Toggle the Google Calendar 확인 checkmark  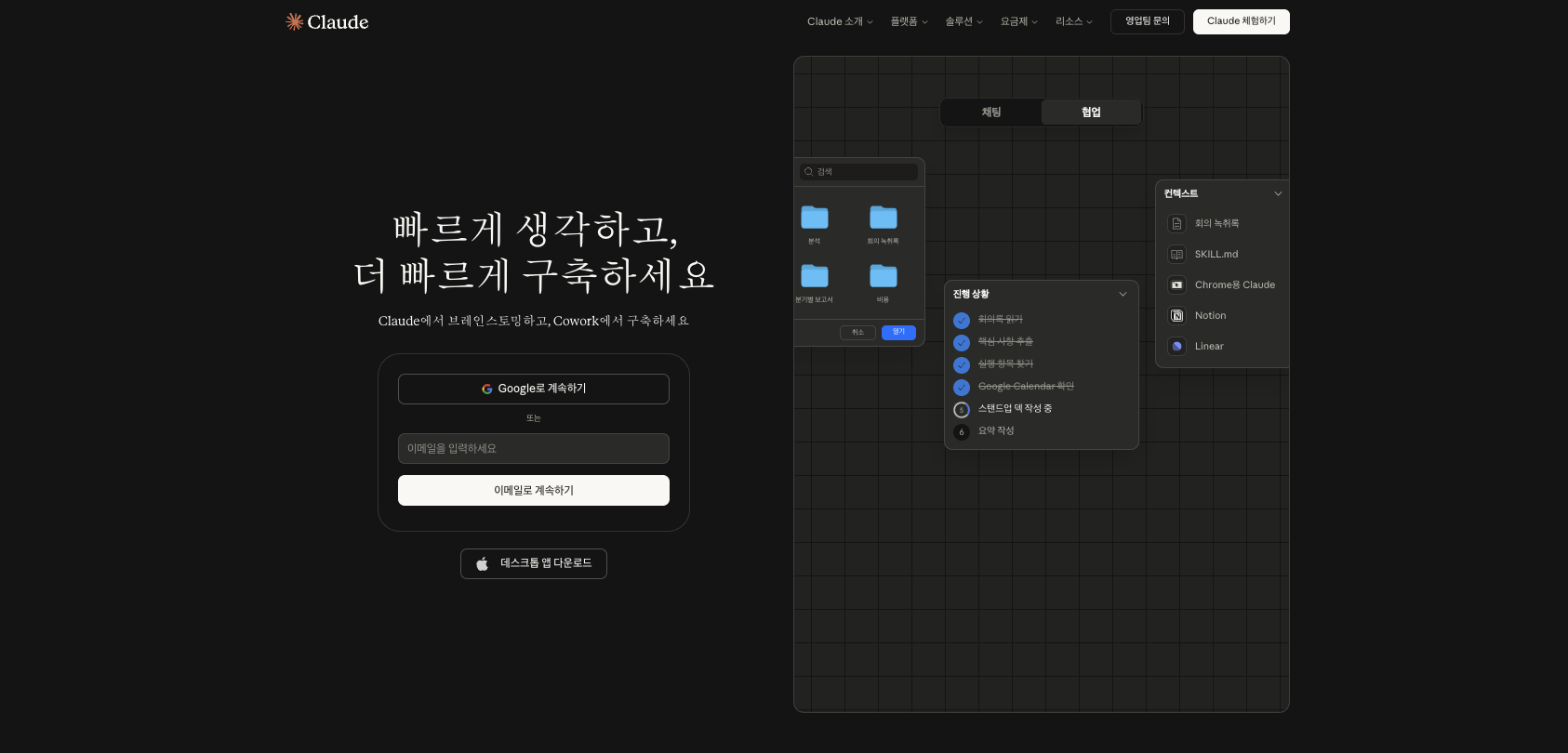(962, 388)
